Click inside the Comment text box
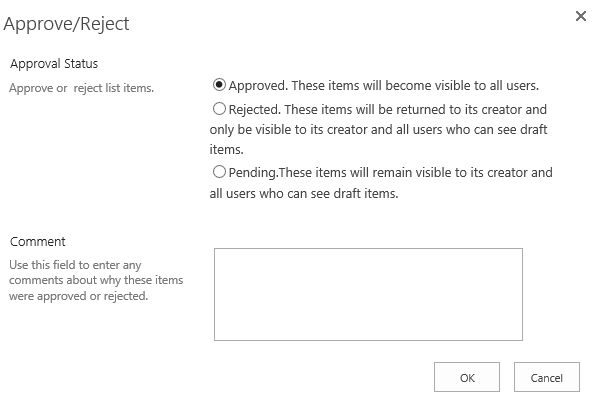596x406 pixels. pyautogui.click(x=368, y=294)
